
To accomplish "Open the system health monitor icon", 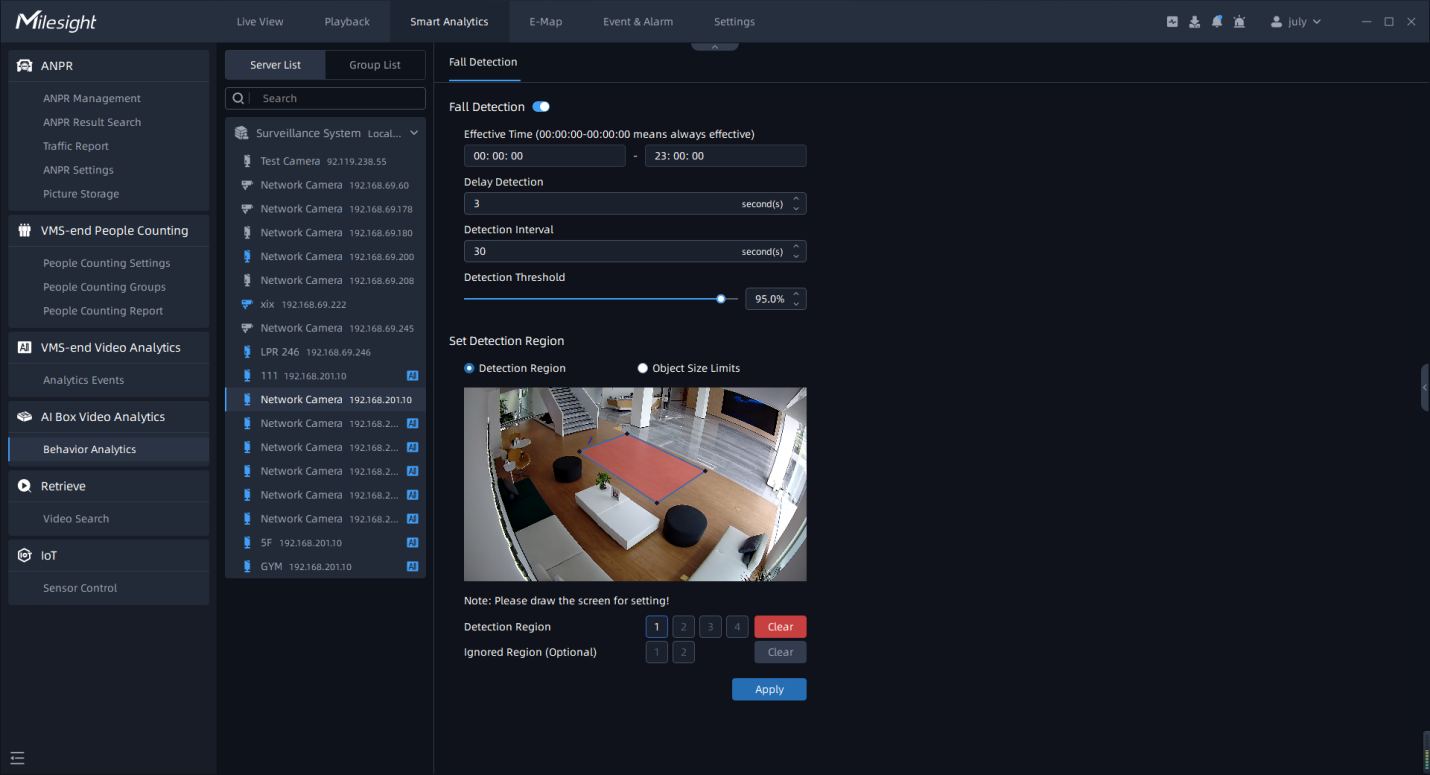I will point(1172,22).
